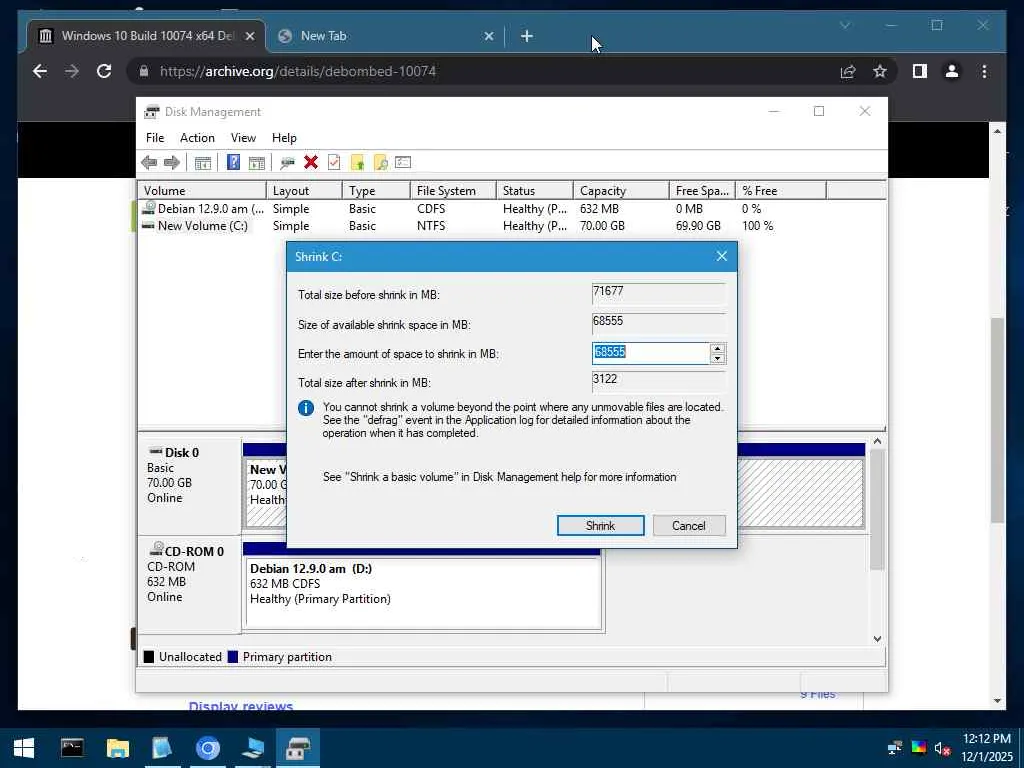Click down arrow on disk pane scrollbar
Screen dimensions: 1024x768
[877, 639]
